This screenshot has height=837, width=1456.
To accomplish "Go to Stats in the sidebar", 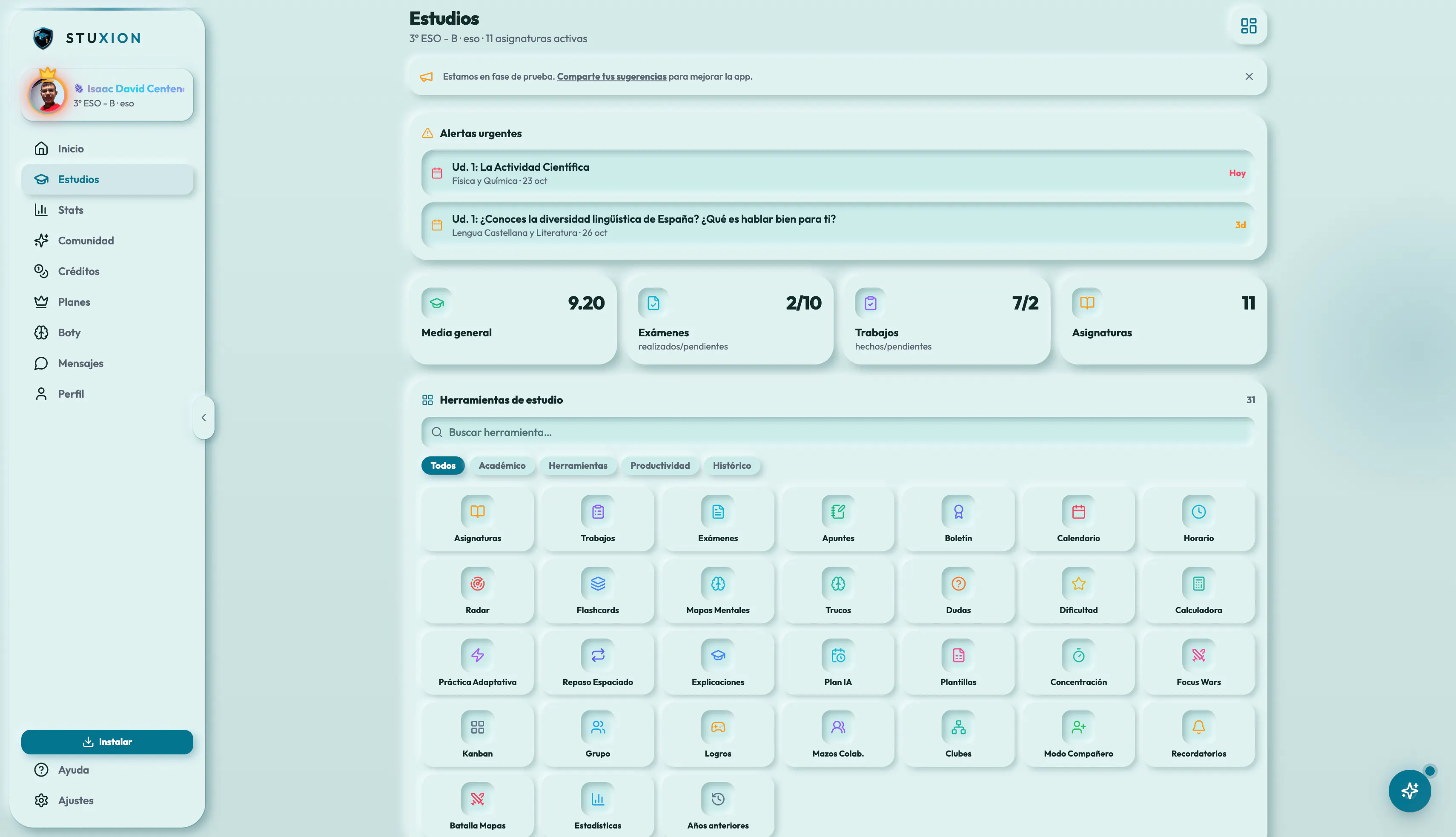I will coord(107,210).
